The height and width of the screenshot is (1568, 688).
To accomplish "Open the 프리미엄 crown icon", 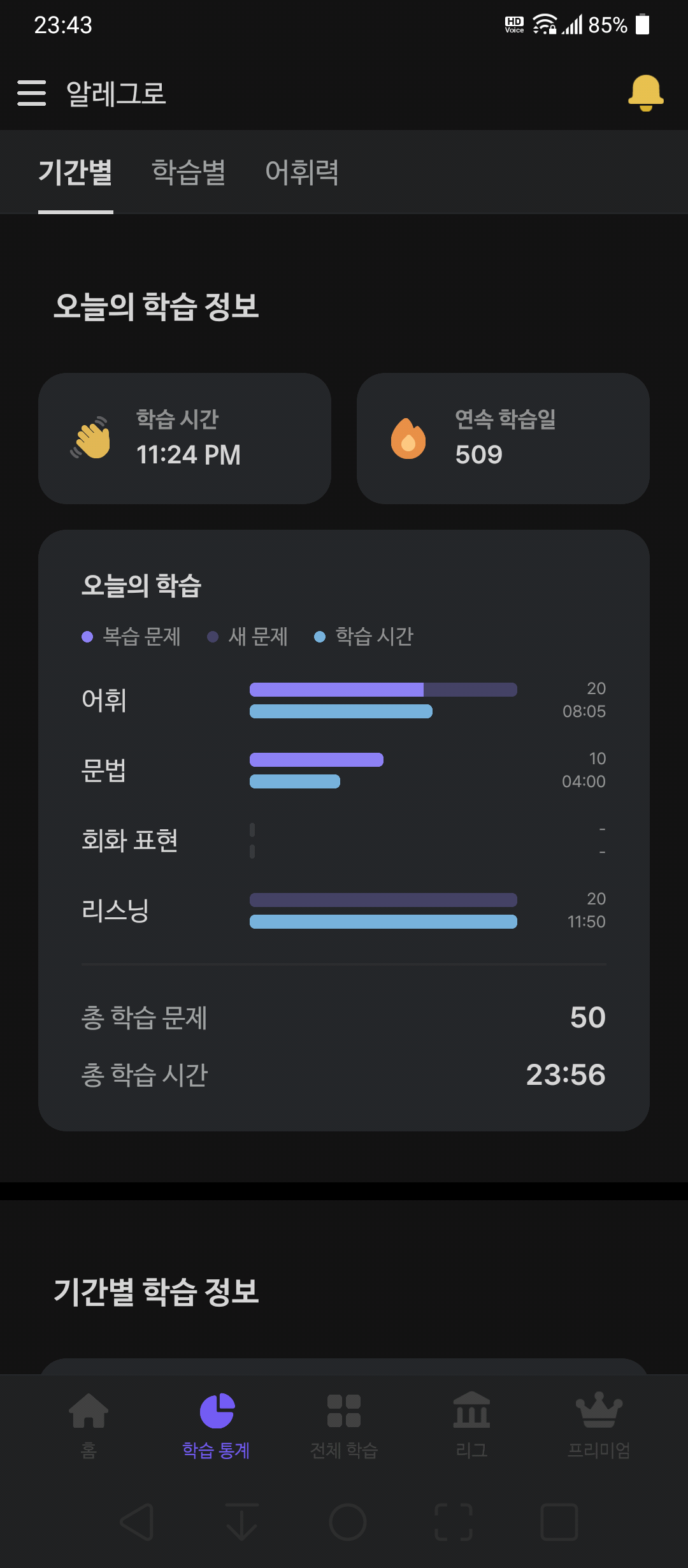I will point(599,1409).
